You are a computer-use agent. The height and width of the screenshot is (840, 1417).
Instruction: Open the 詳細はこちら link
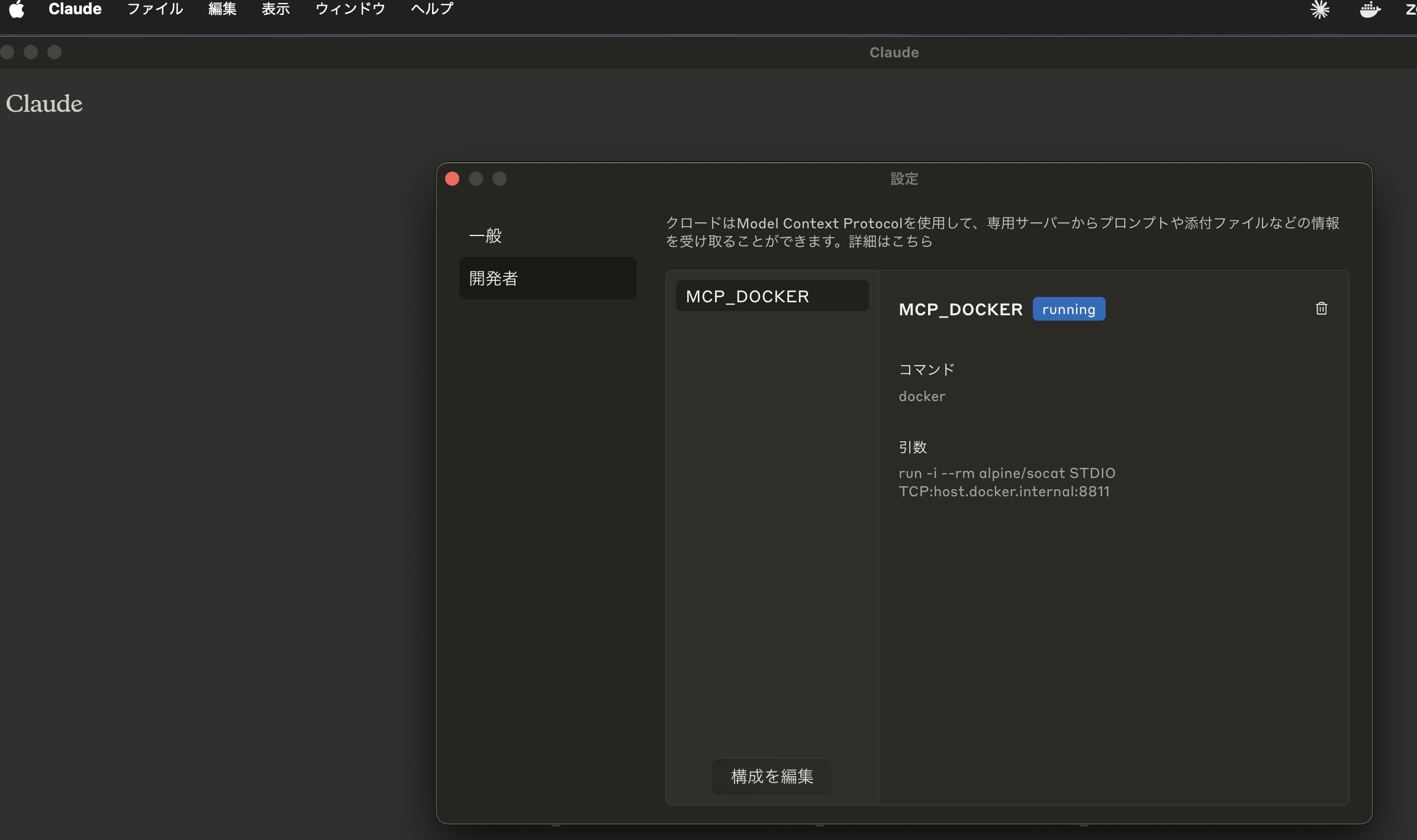(890, 241)
